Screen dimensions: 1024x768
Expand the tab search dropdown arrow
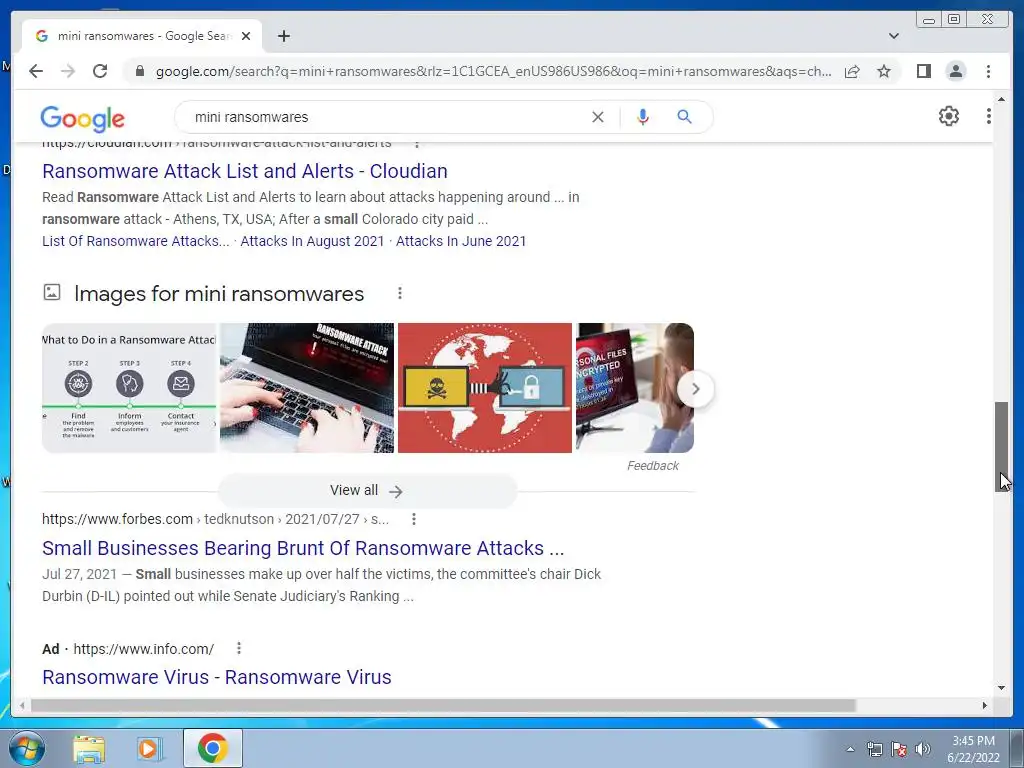[894, 36]
